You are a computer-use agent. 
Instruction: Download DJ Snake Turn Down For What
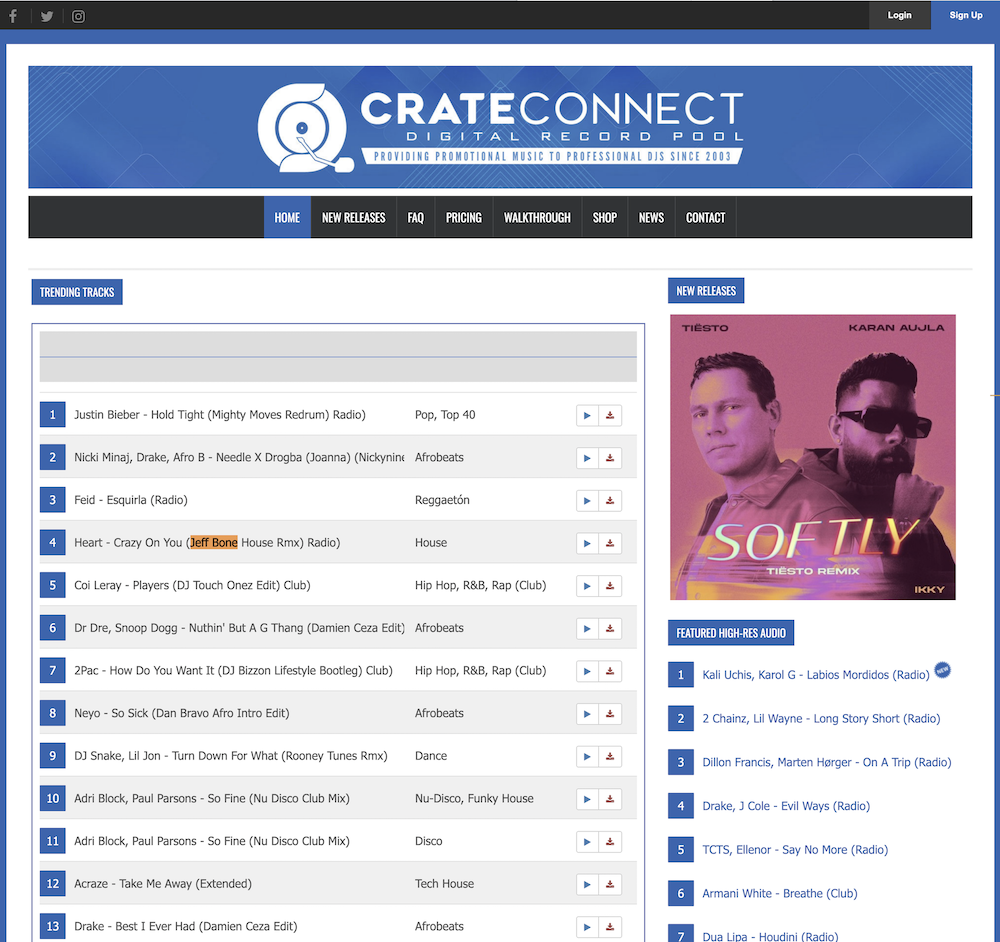(610, 756)
